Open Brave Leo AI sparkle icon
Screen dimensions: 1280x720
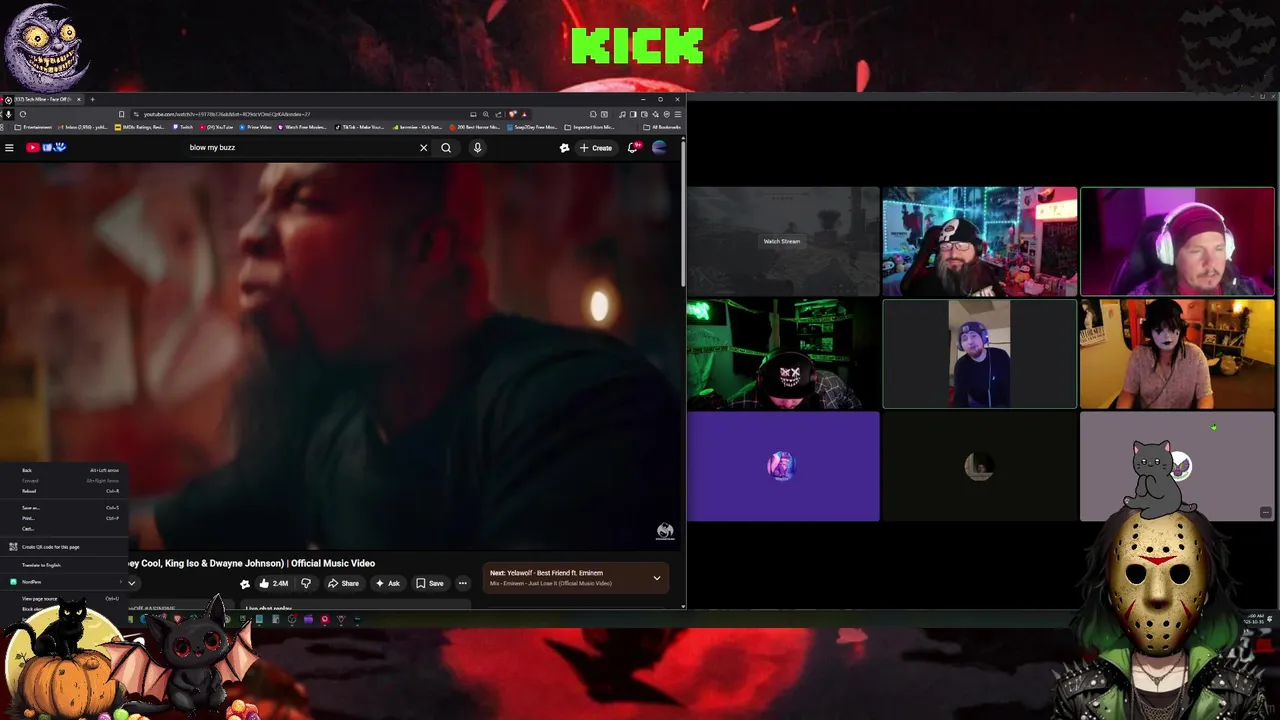656,114
